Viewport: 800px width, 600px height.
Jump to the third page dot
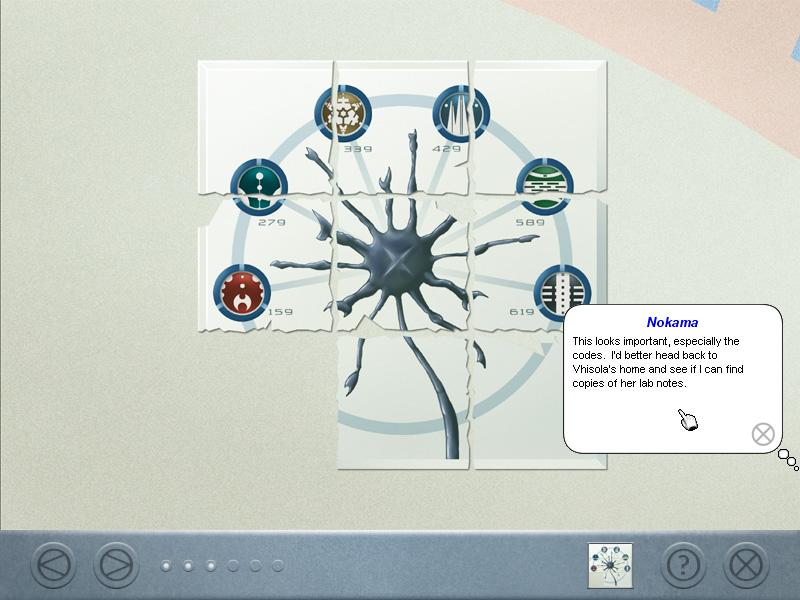click(x=211, y=566)
